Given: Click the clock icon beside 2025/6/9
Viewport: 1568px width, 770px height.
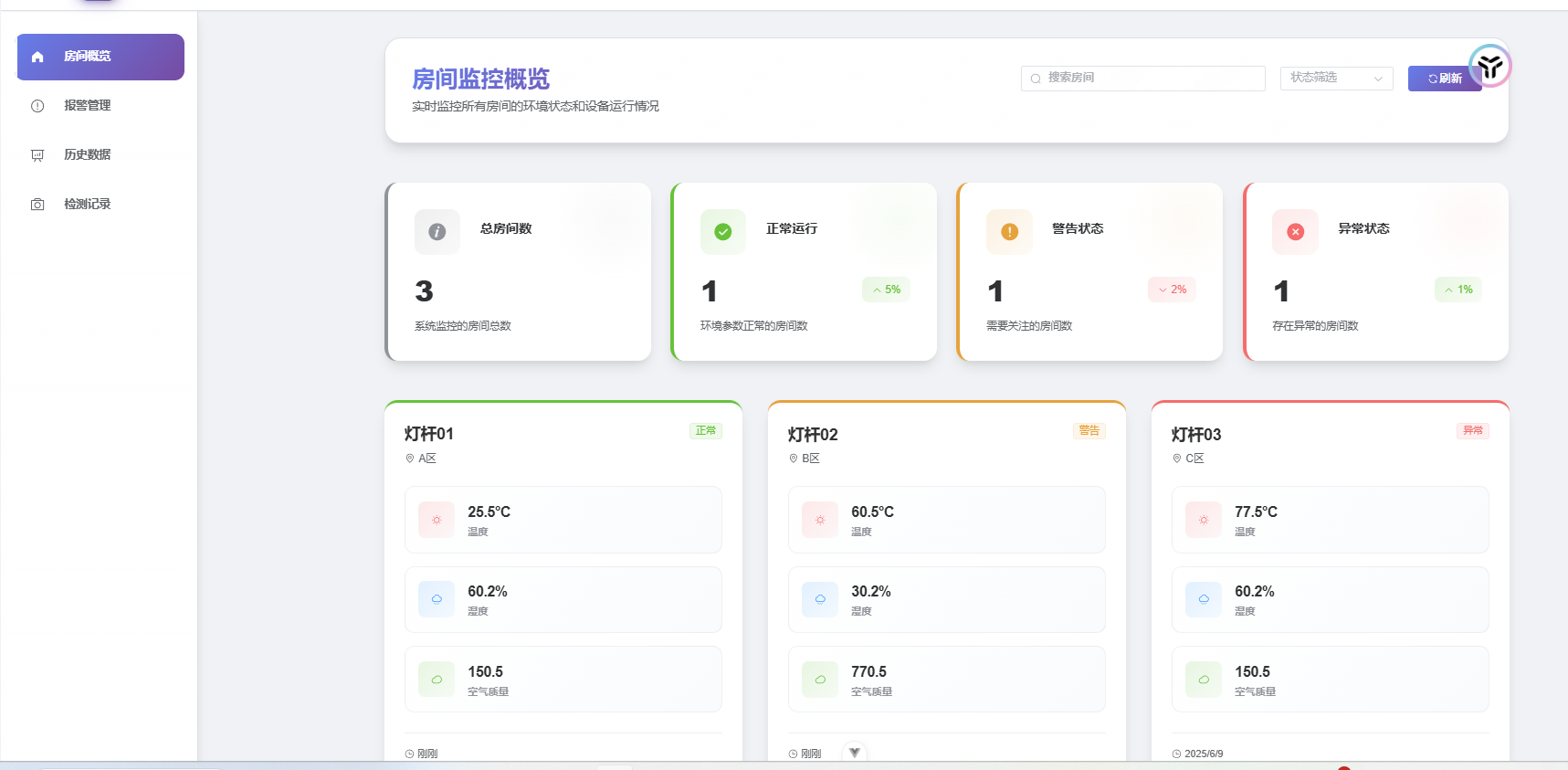Looking at the screenshot, I should click(1177, 754).
